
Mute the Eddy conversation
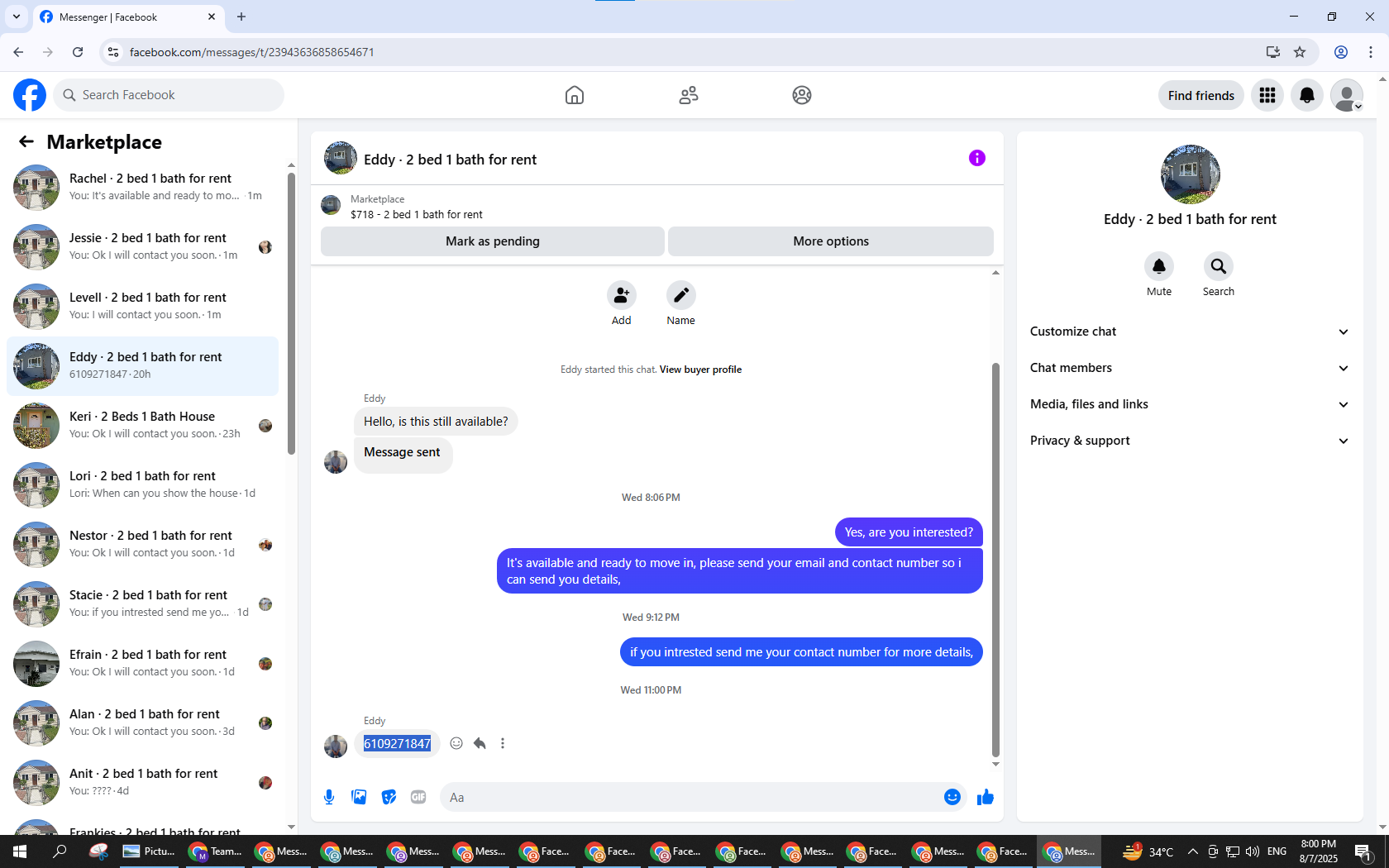1159,266
